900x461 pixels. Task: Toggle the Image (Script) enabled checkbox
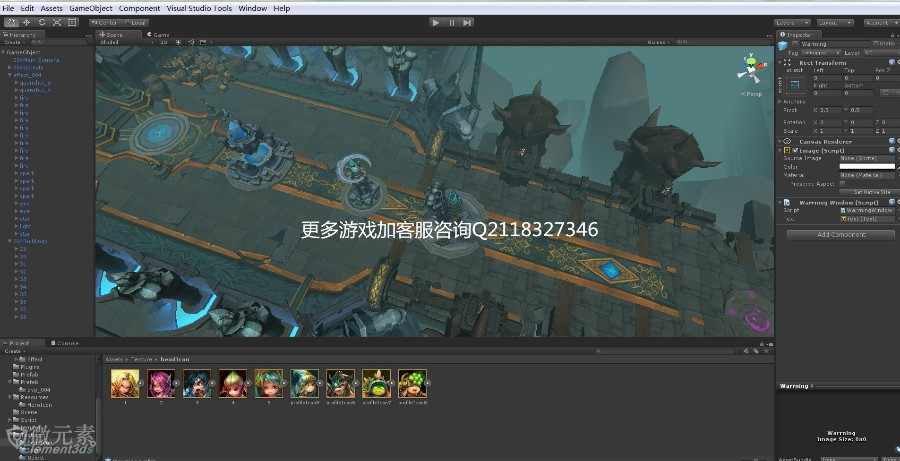click(796, 150)
